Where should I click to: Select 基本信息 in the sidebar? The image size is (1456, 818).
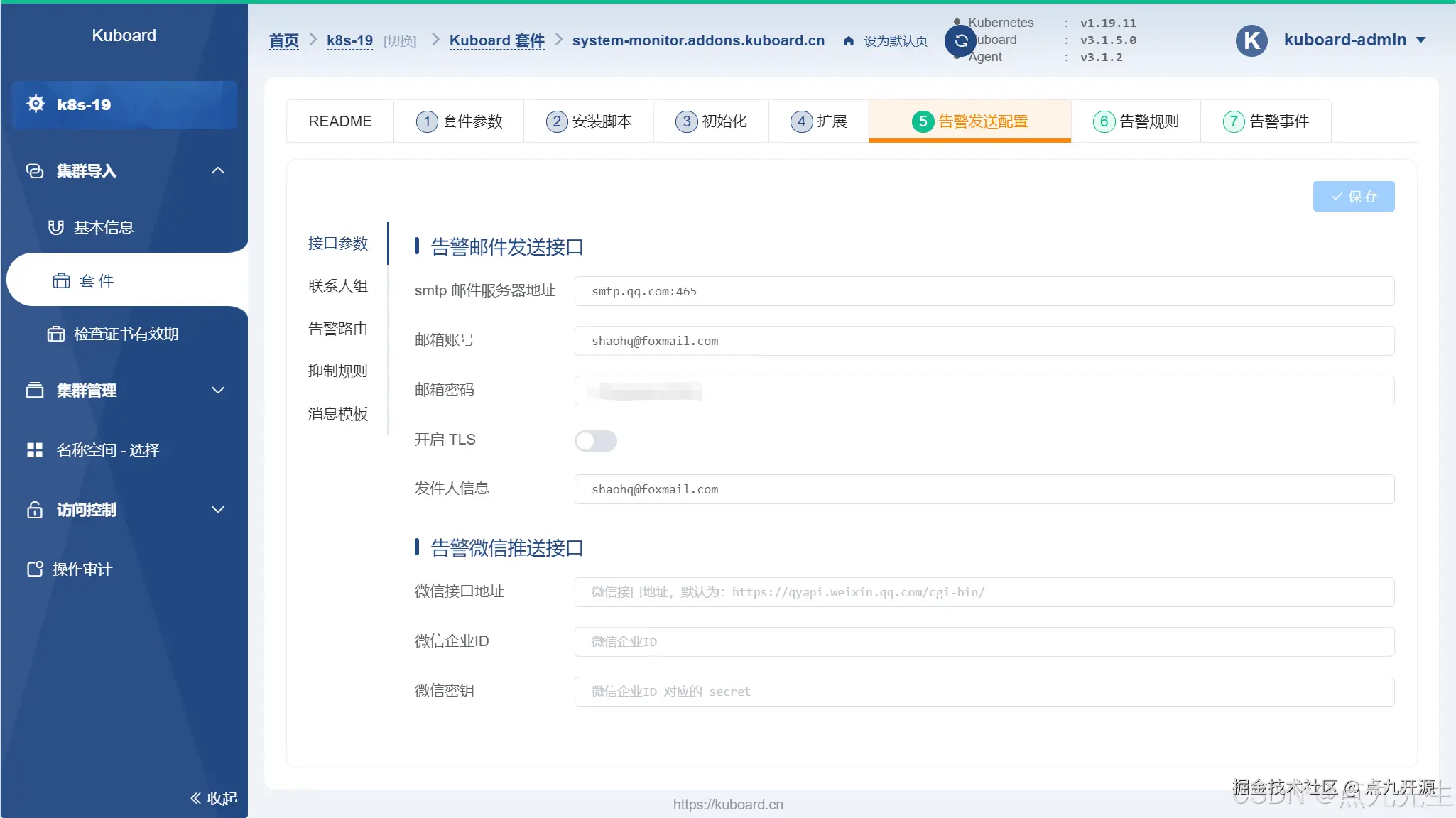click(104, 227)
